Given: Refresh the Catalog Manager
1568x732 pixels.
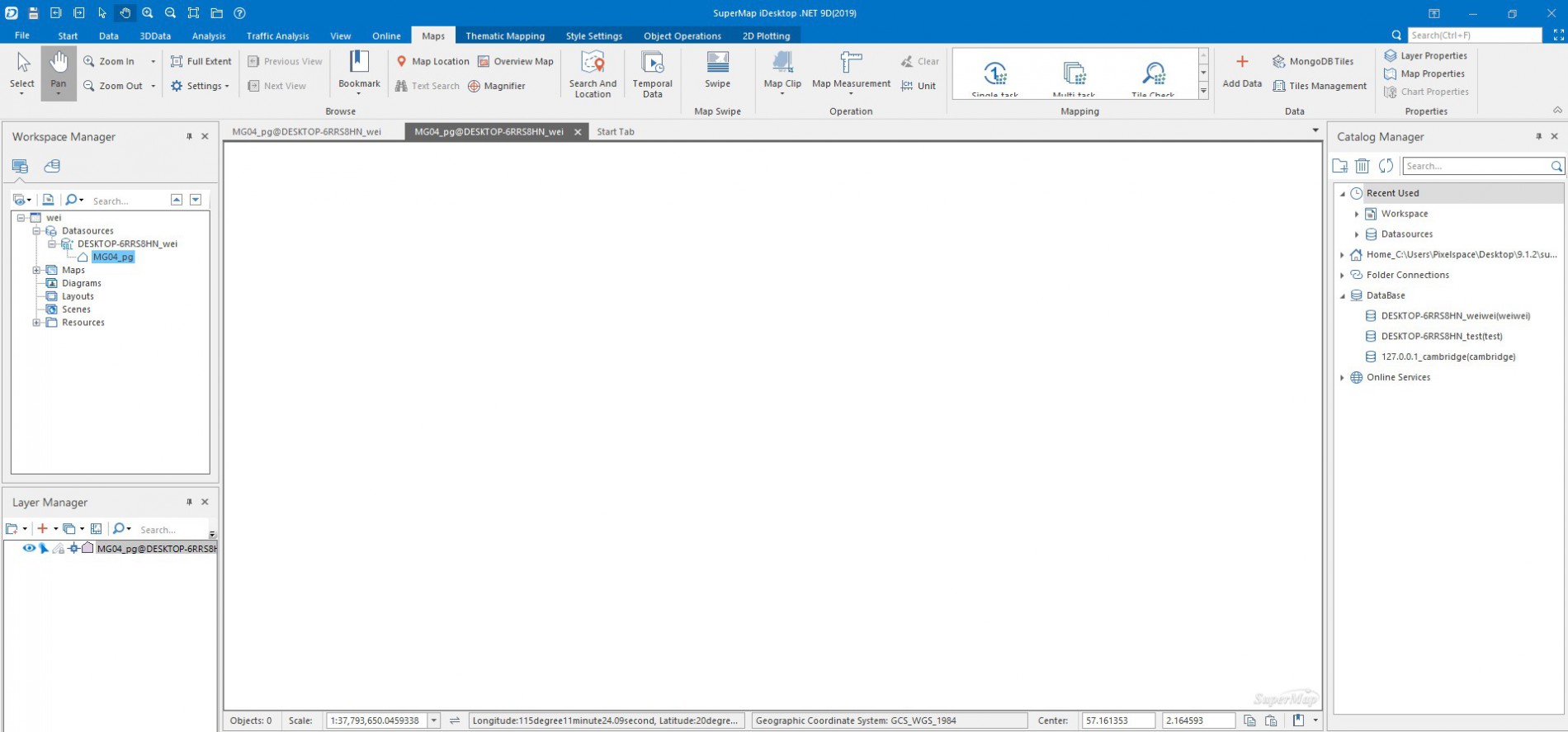Looking at the screenshot, I should pyautogui.click(x=1386, y=166).
